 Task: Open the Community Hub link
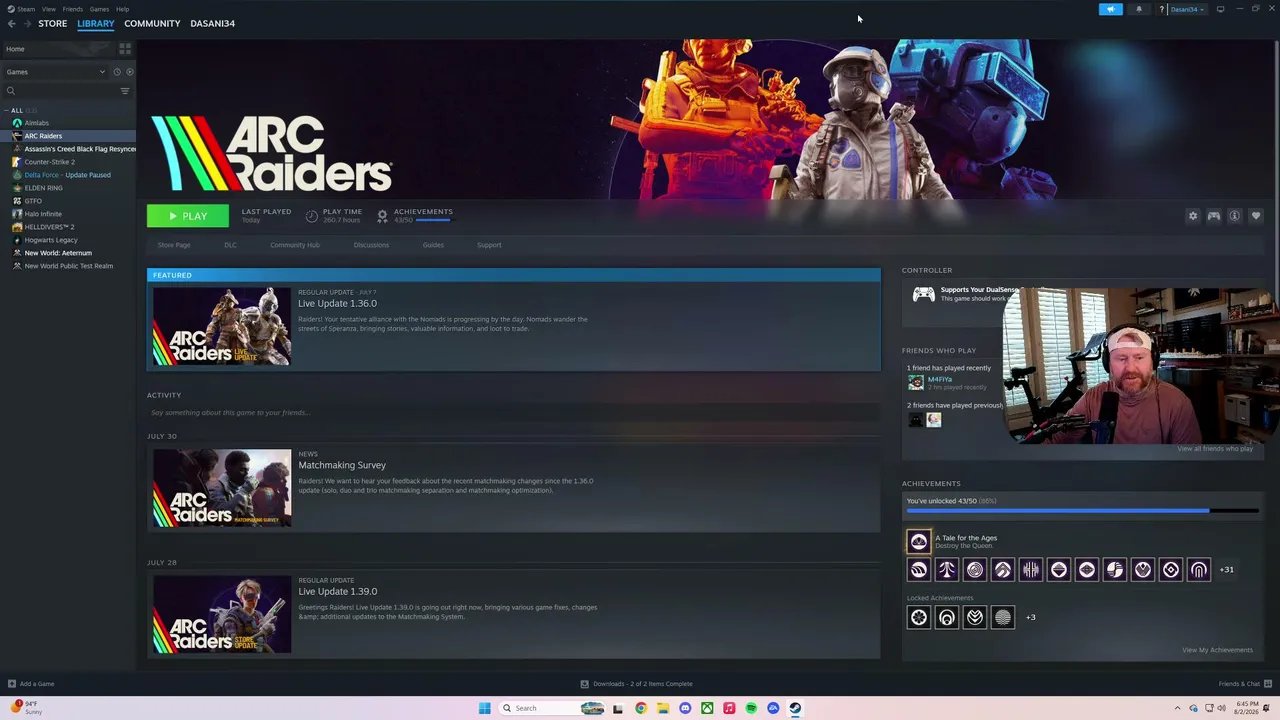294,245
